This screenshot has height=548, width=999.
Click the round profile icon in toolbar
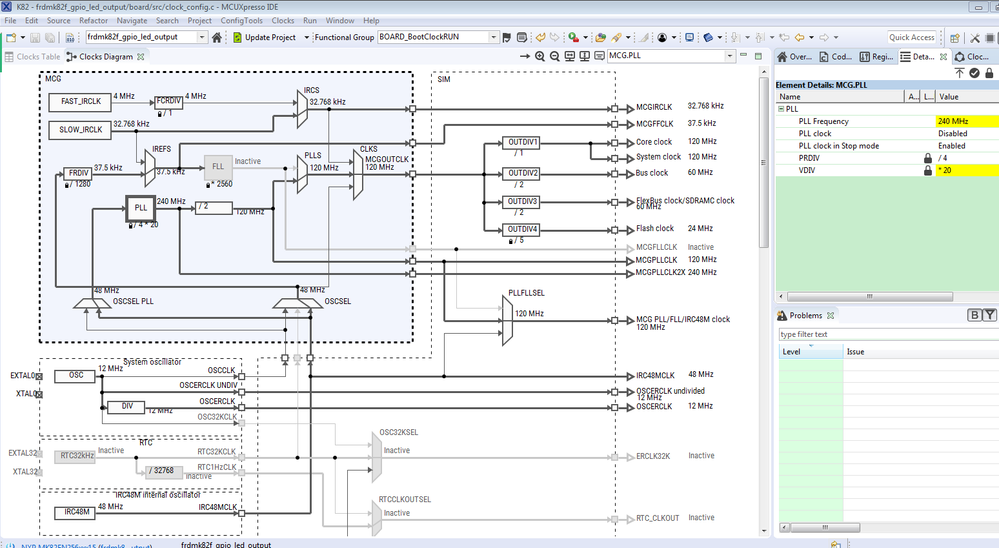pos(662,38)
